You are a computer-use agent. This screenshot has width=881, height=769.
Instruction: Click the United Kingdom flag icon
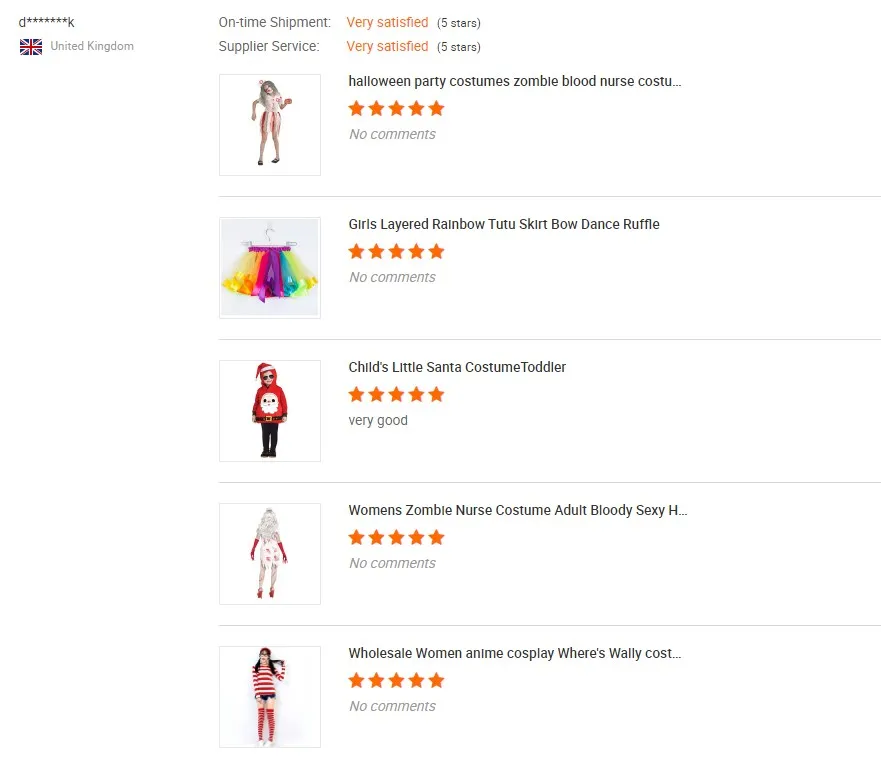point(31,46)
